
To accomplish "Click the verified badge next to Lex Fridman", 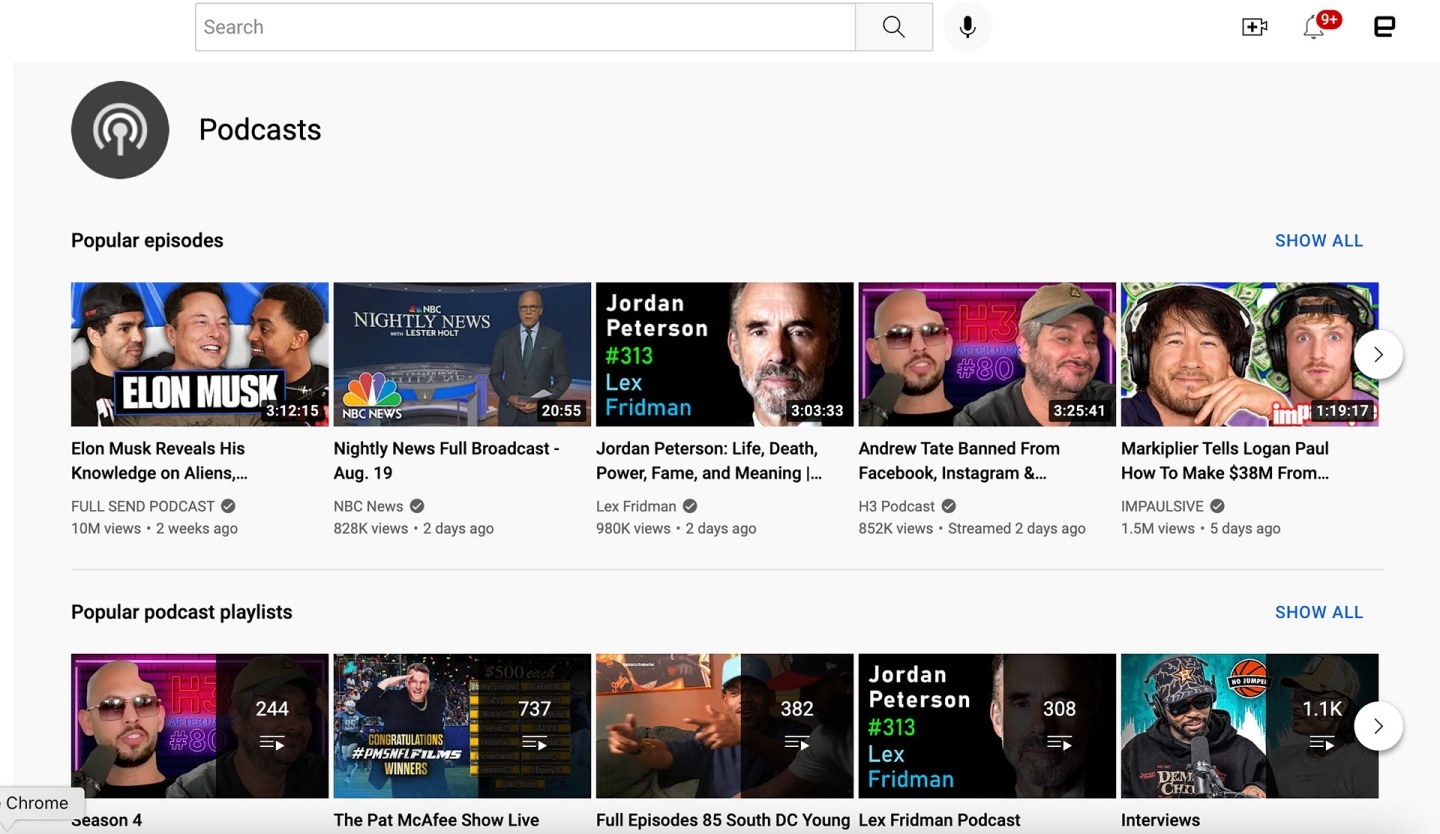I will [x=688, y=506].
